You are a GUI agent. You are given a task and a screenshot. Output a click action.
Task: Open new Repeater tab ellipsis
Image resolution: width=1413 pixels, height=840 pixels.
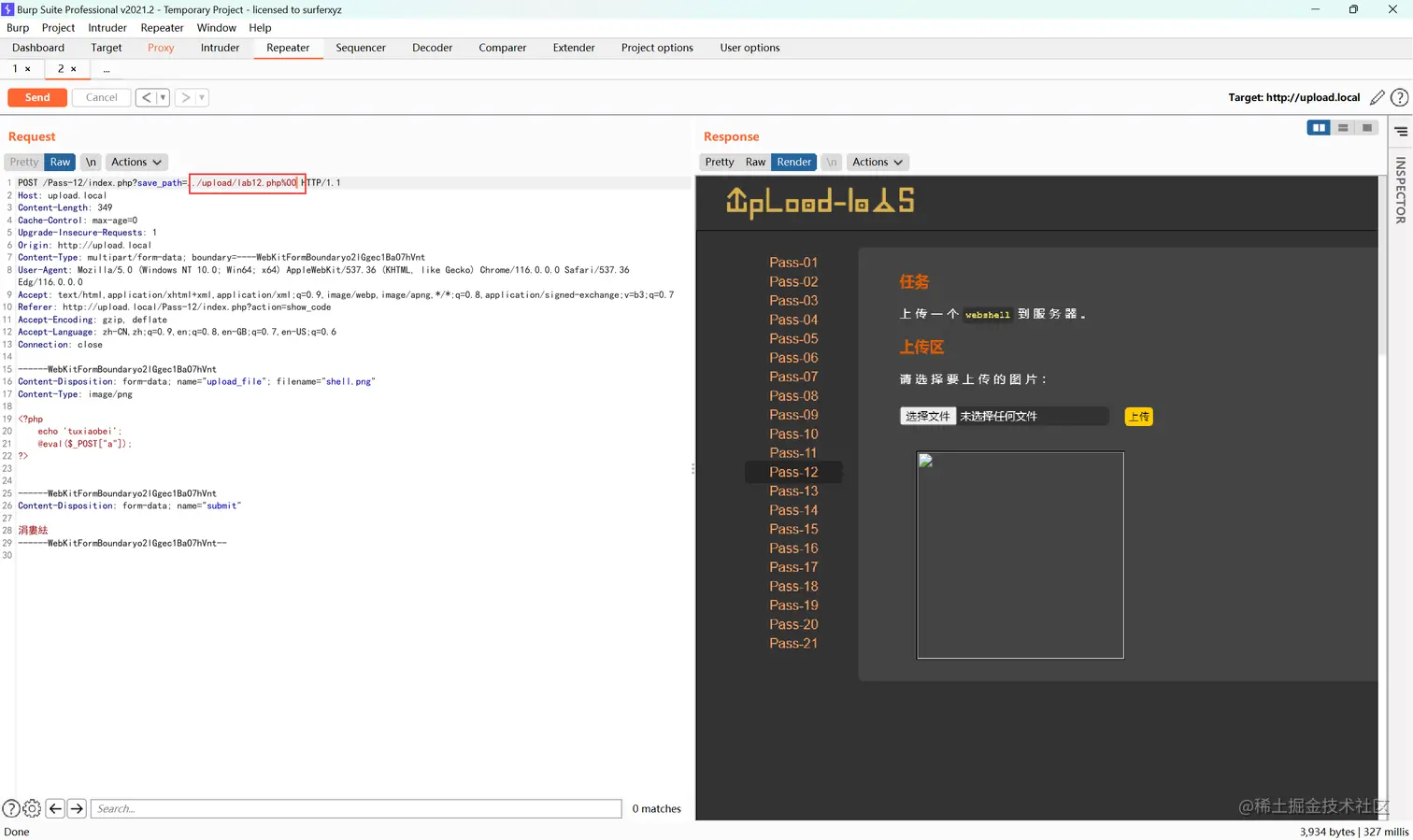(x=107, y=69)
